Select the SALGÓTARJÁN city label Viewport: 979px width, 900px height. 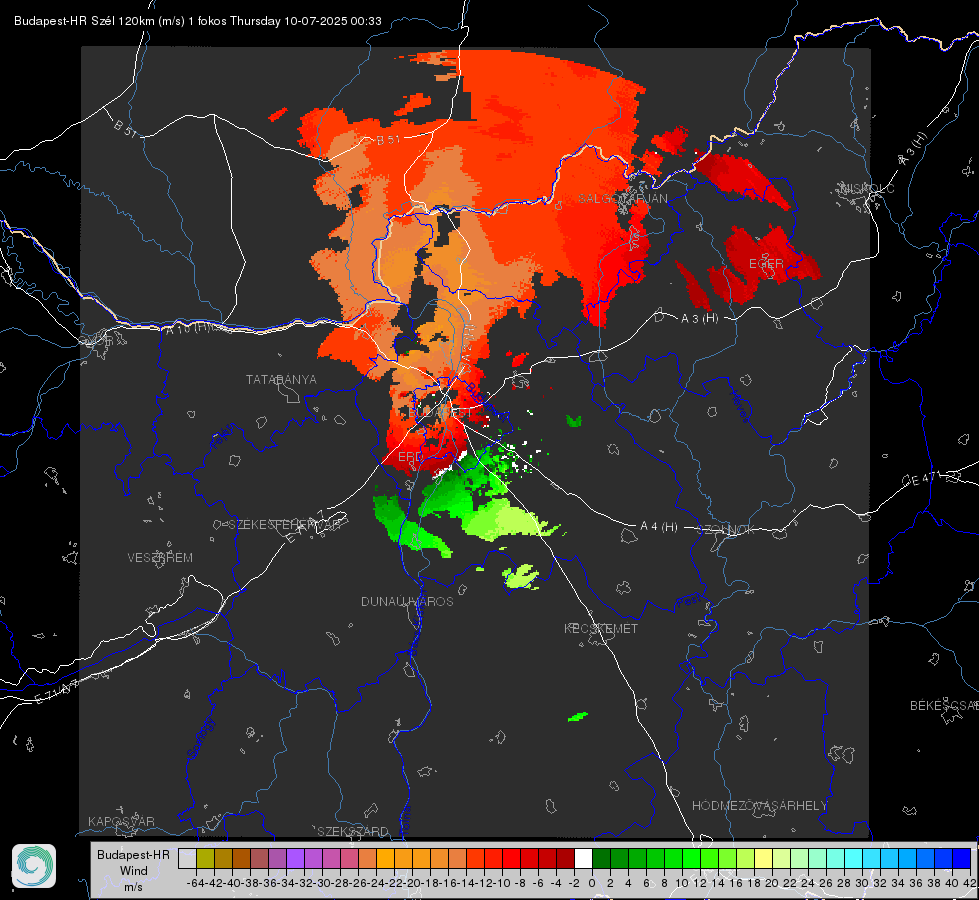point(622,199)
